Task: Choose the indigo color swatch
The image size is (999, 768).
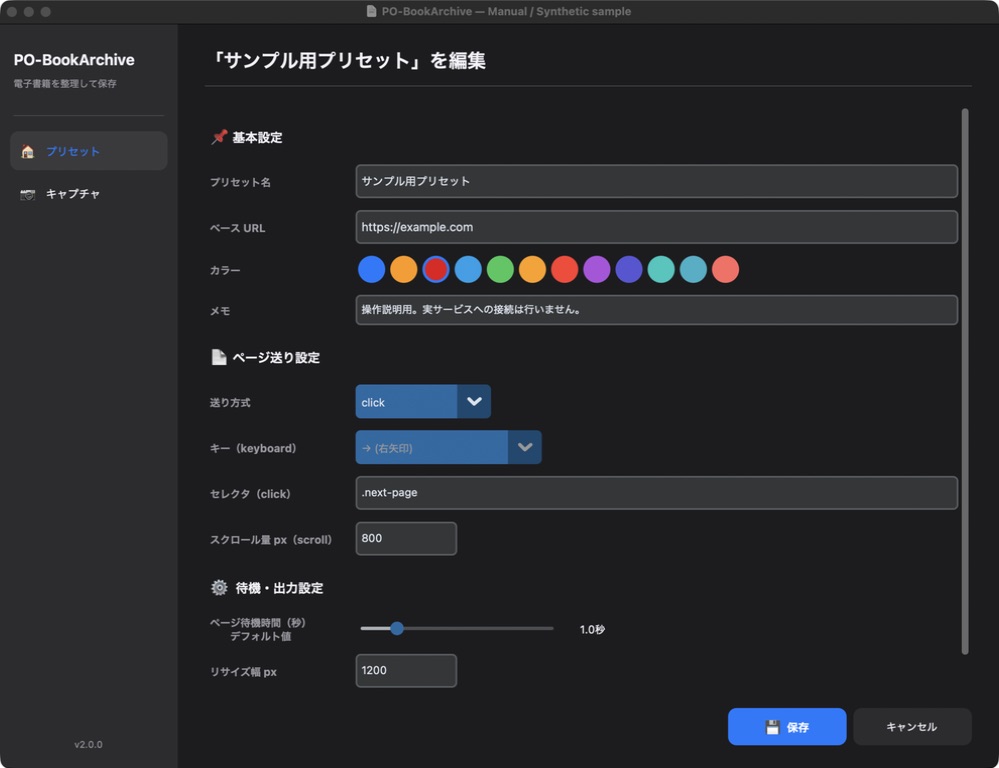Action: click(x=629, y=269)
